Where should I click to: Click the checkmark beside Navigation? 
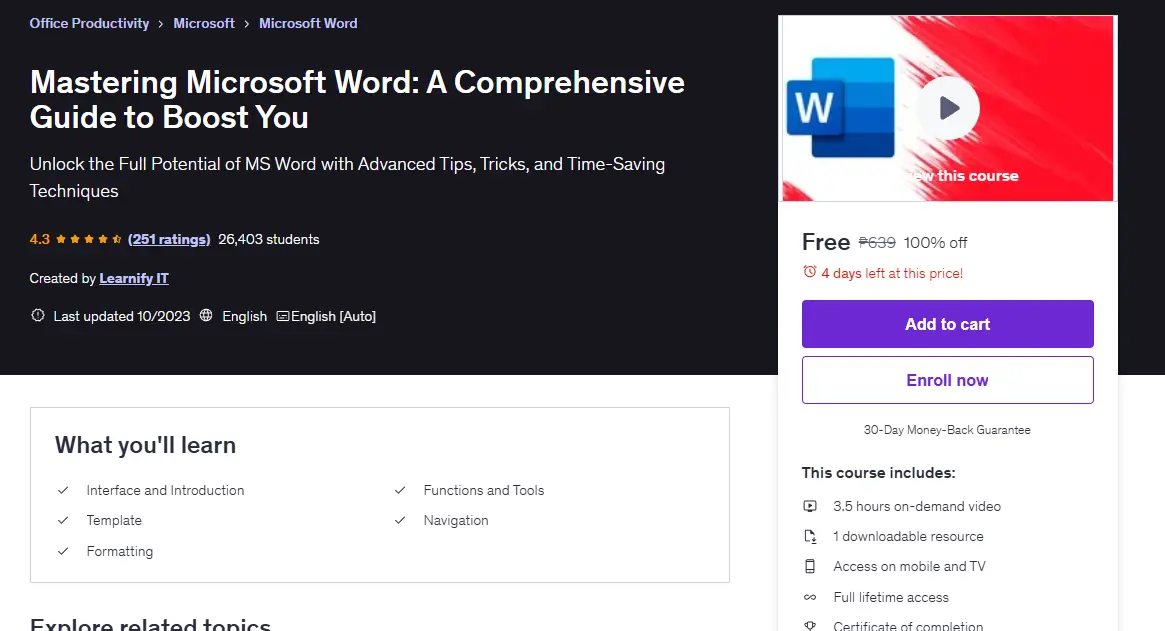tap(400, 520)
